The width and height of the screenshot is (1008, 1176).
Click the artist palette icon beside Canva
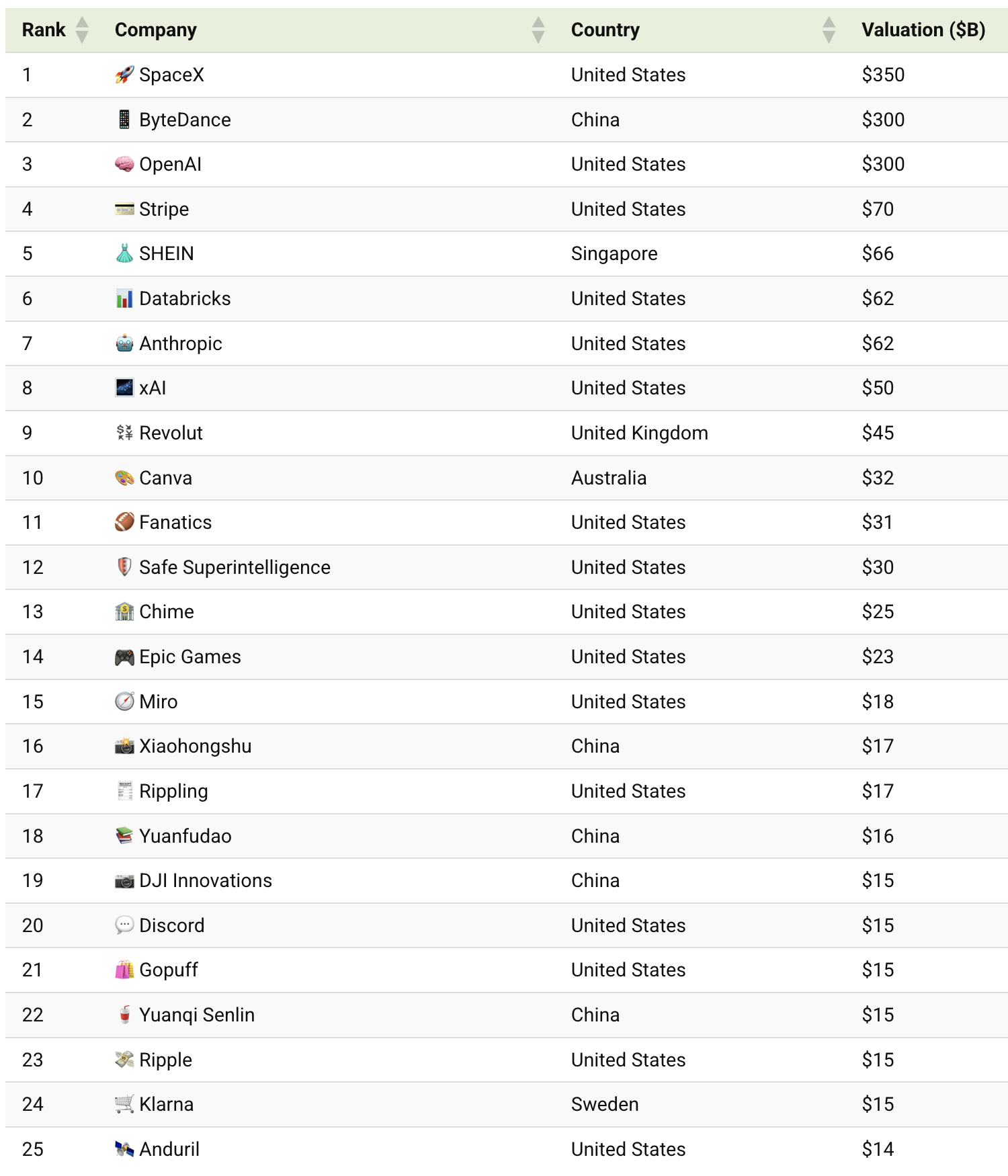[x=124, y=478]
